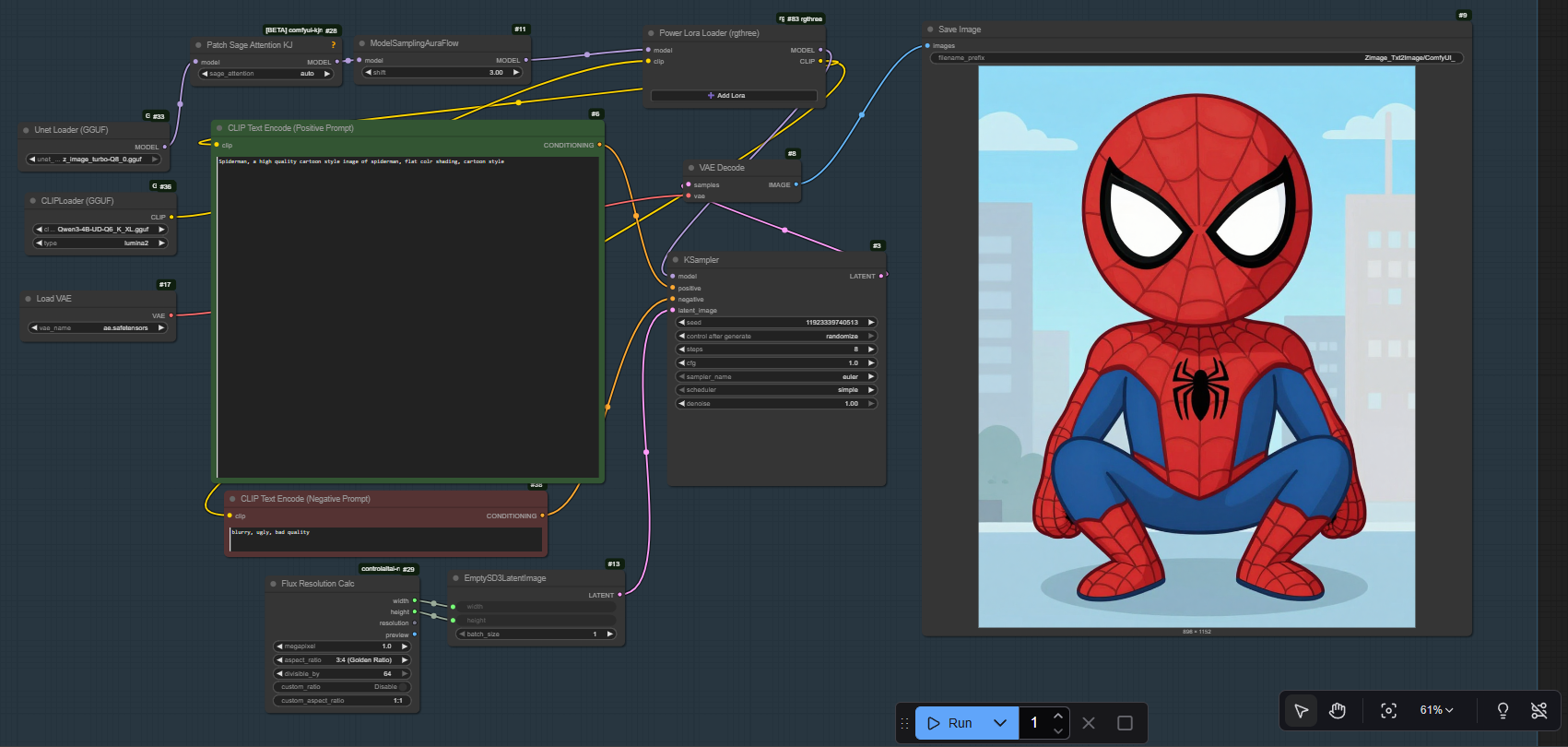Decrease the run batch count

[x=1058, y=730]
